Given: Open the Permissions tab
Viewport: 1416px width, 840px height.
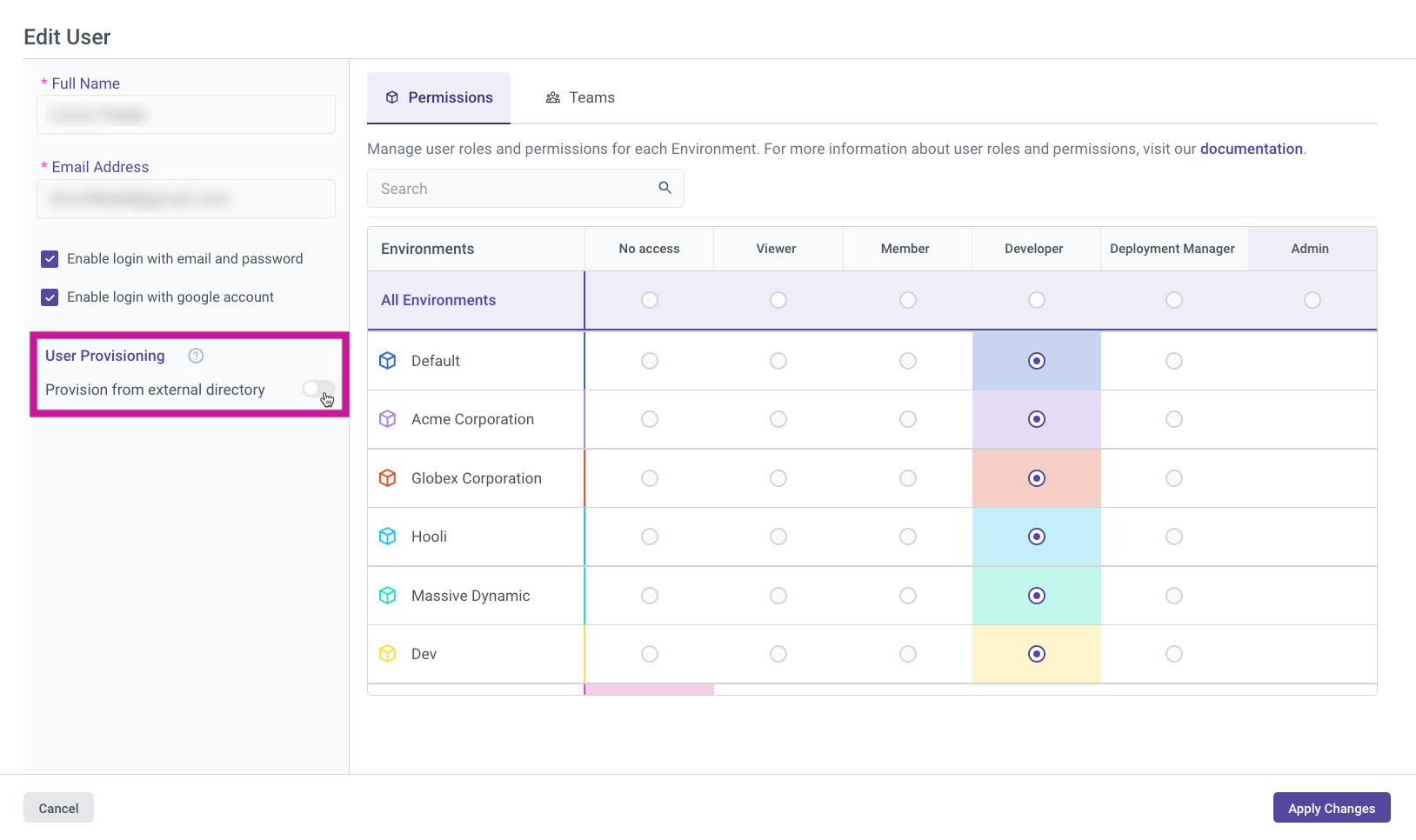Looking at the screenshot, I should [x=439, y=97].
